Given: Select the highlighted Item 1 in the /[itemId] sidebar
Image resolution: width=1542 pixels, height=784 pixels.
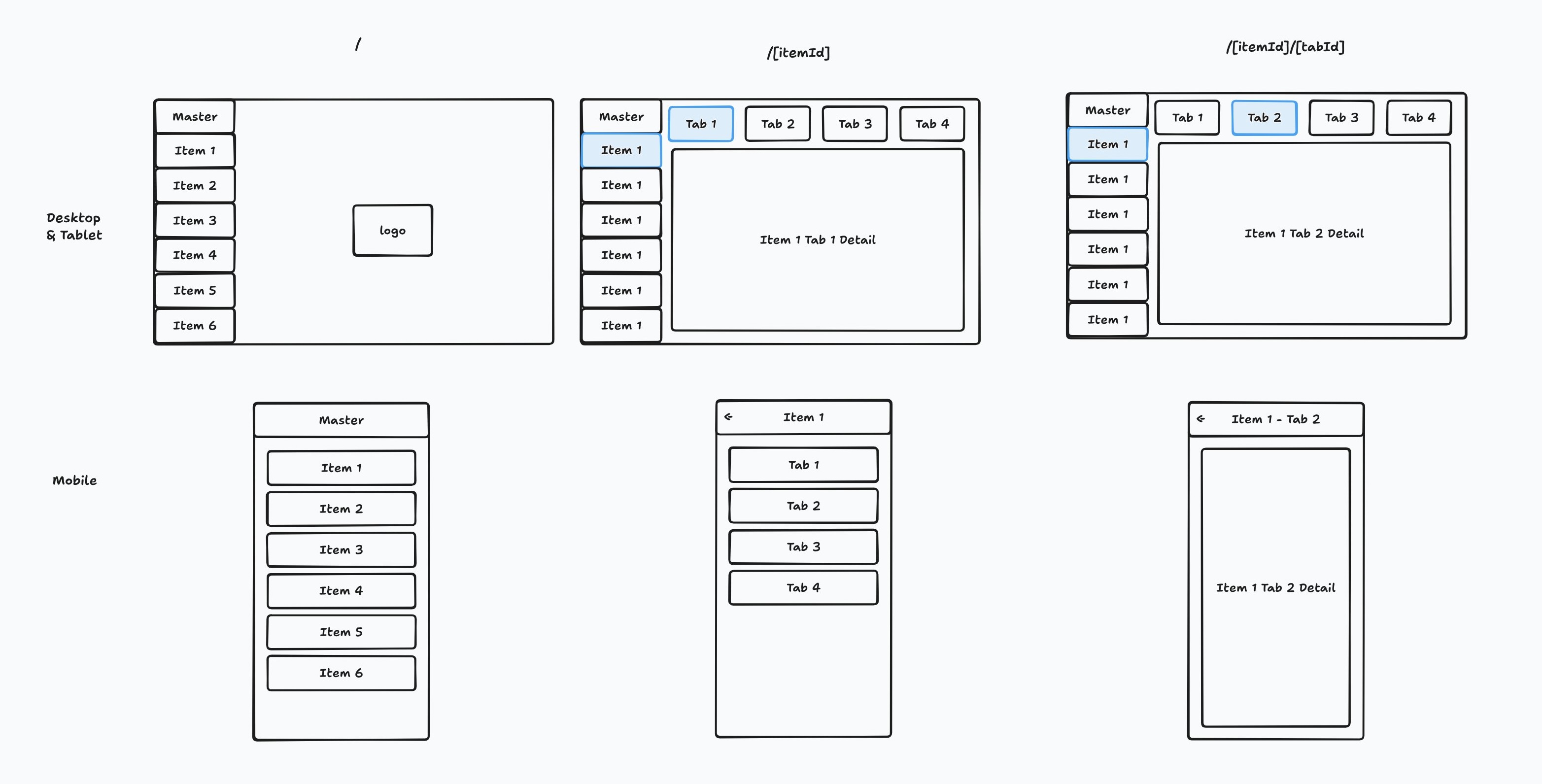Looking at the screenshot, I should (x=621, y=150).
